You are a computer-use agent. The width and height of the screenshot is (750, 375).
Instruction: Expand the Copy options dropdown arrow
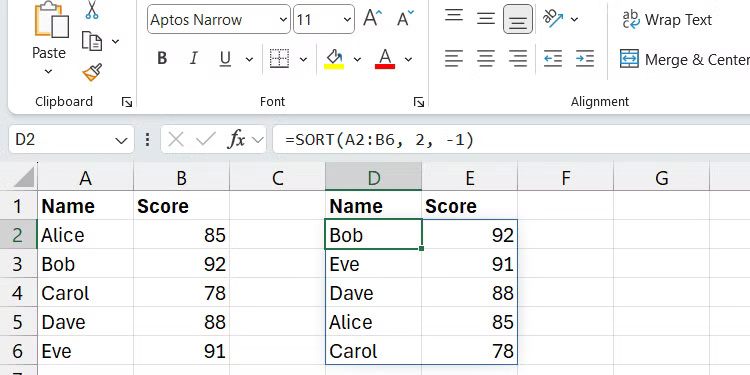pos(115,42)
